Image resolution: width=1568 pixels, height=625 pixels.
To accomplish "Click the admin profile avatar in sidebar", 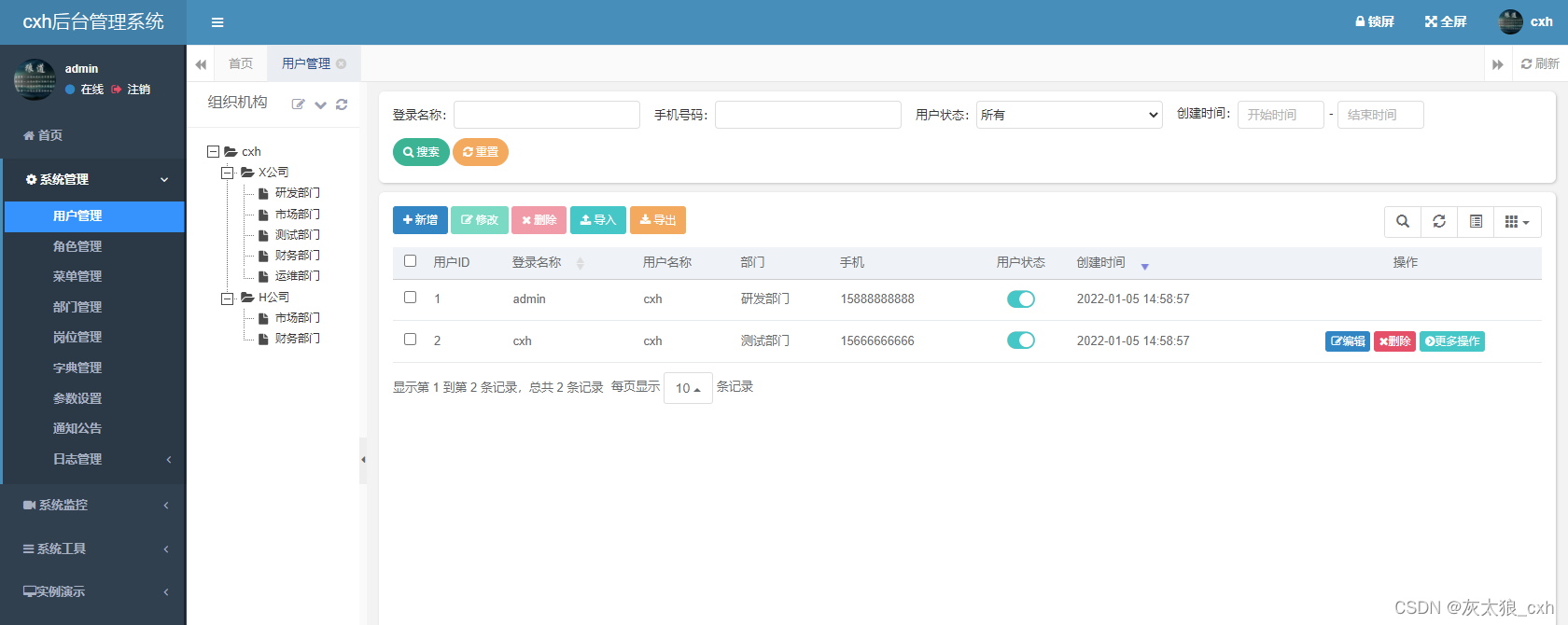I will (x=35, y=79).
